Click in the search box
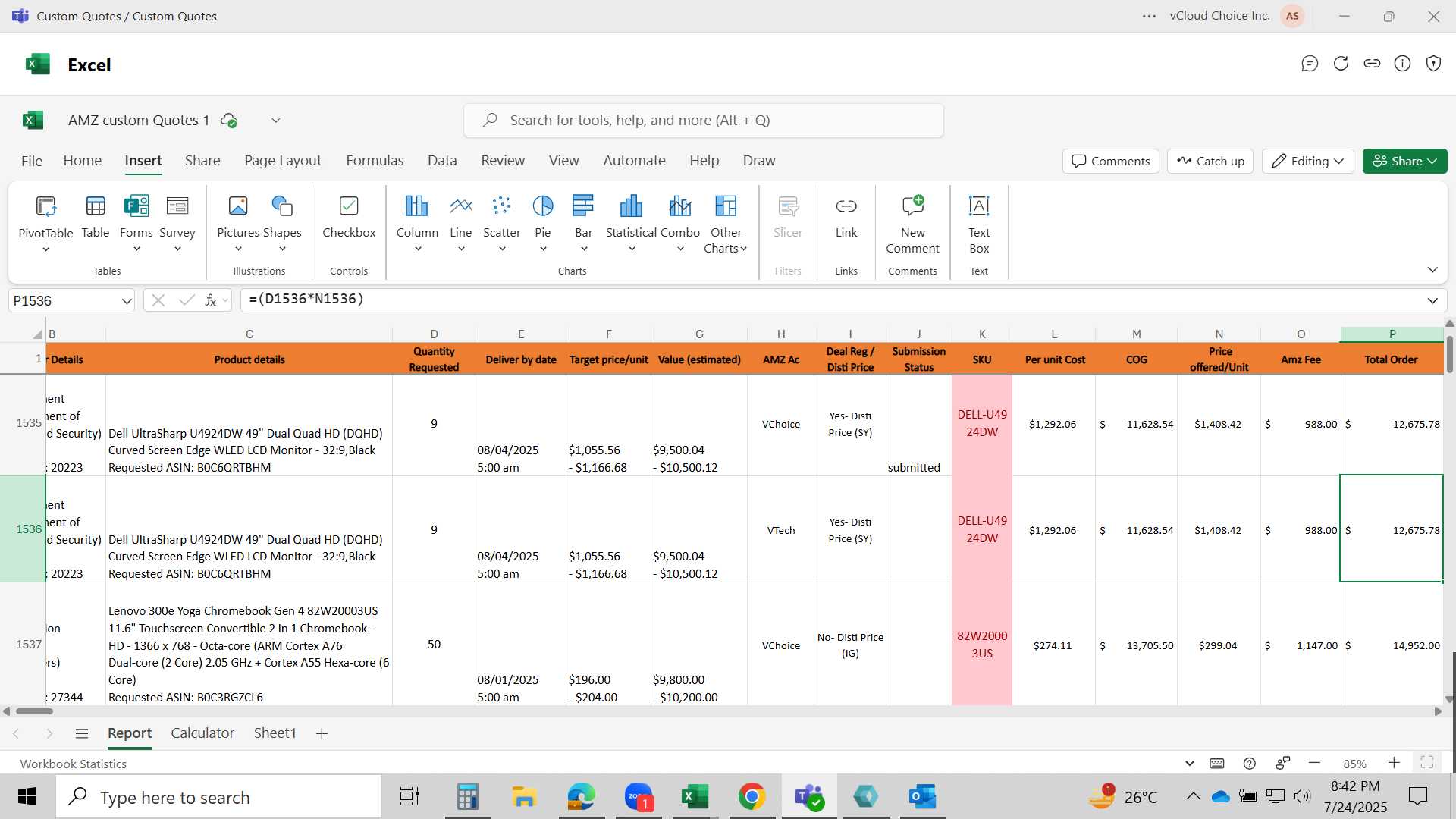 [x=704, y=121]
